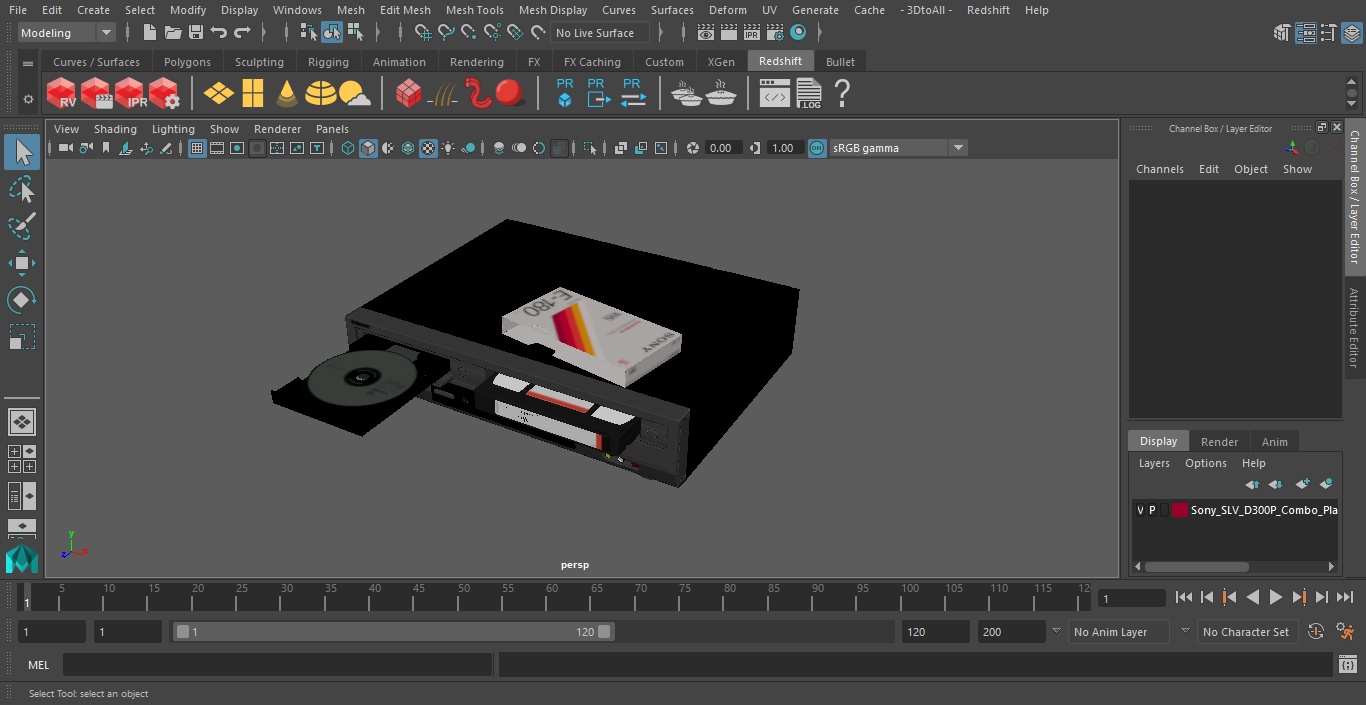Click the Open scene folder icon

coord(173,33)
